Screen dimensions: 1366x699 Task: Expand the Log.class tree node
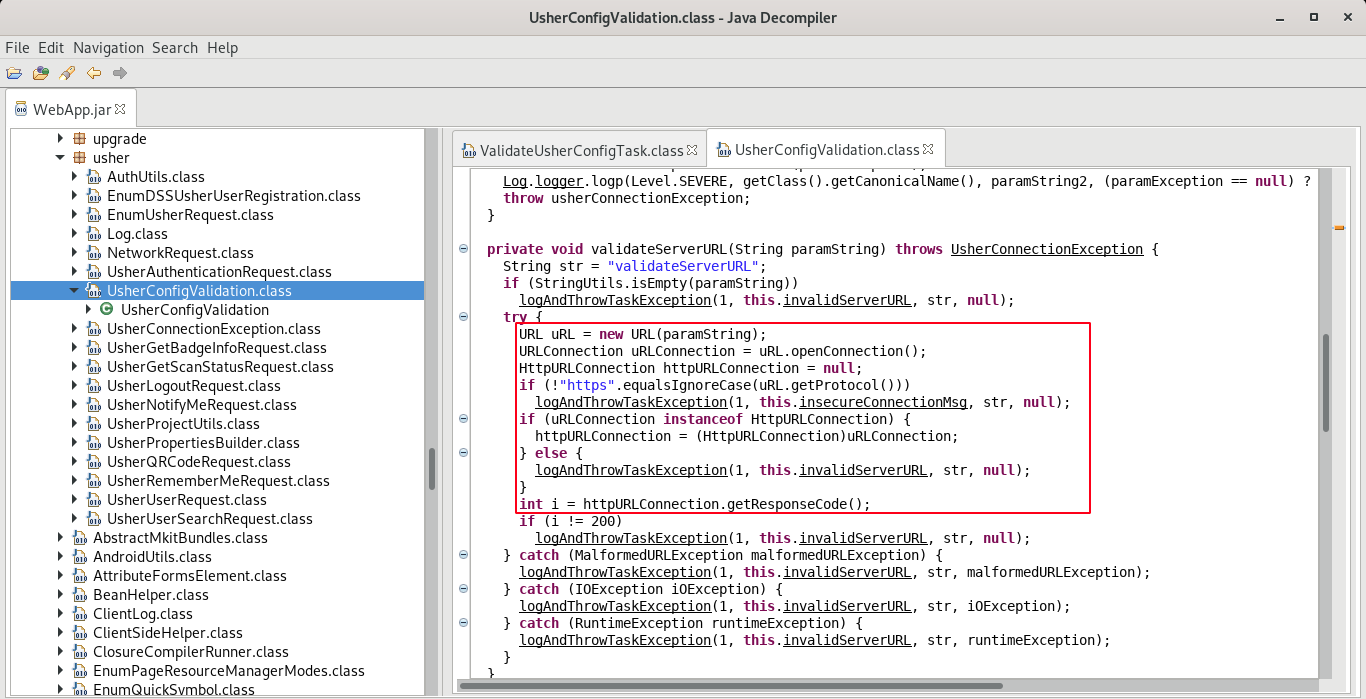(74, 234)
